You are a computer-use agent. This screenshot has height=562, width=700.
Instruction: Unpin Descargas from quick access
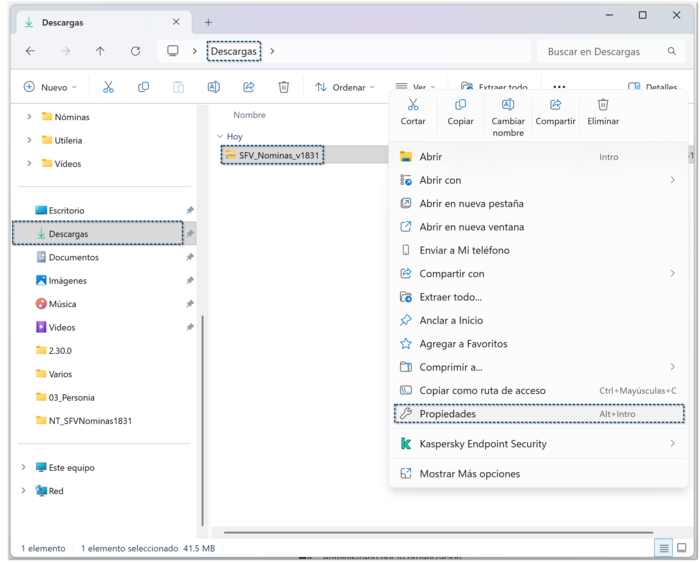click(190, 234)
